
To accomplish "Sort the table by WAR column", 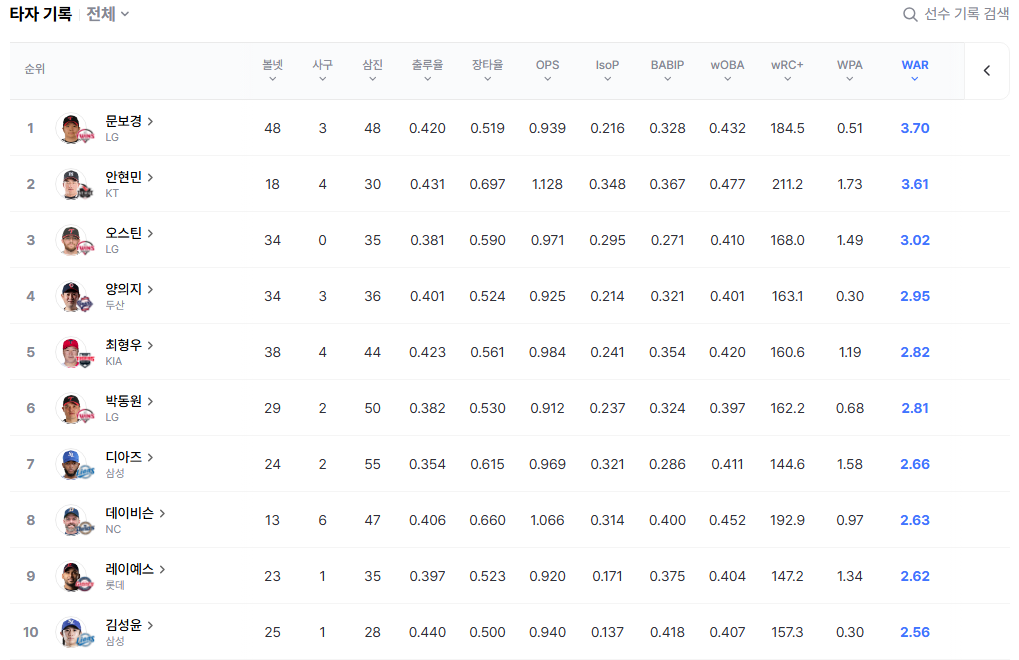I will (x=915, y=71).
